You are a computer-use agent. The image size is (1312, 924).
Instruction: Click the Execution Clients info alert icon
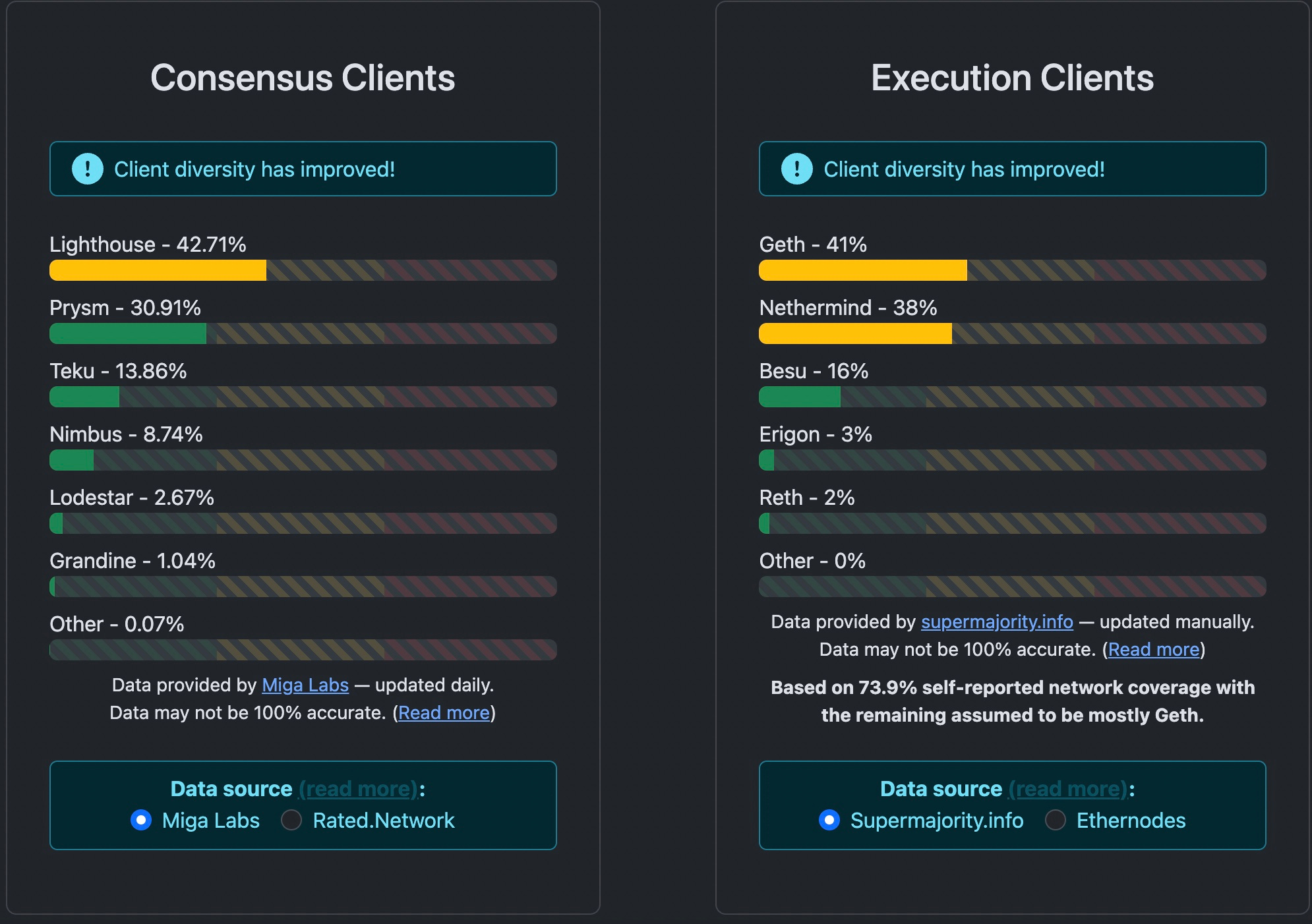pos(796,169)
